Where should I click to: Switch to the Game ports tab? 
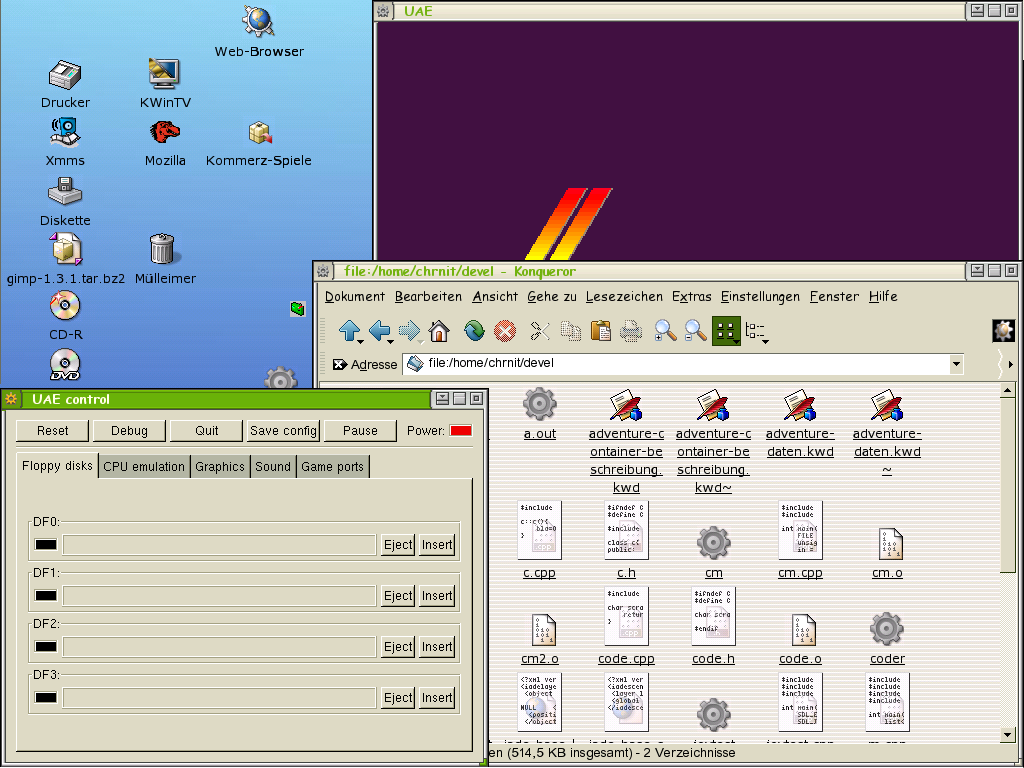point(332,467)
